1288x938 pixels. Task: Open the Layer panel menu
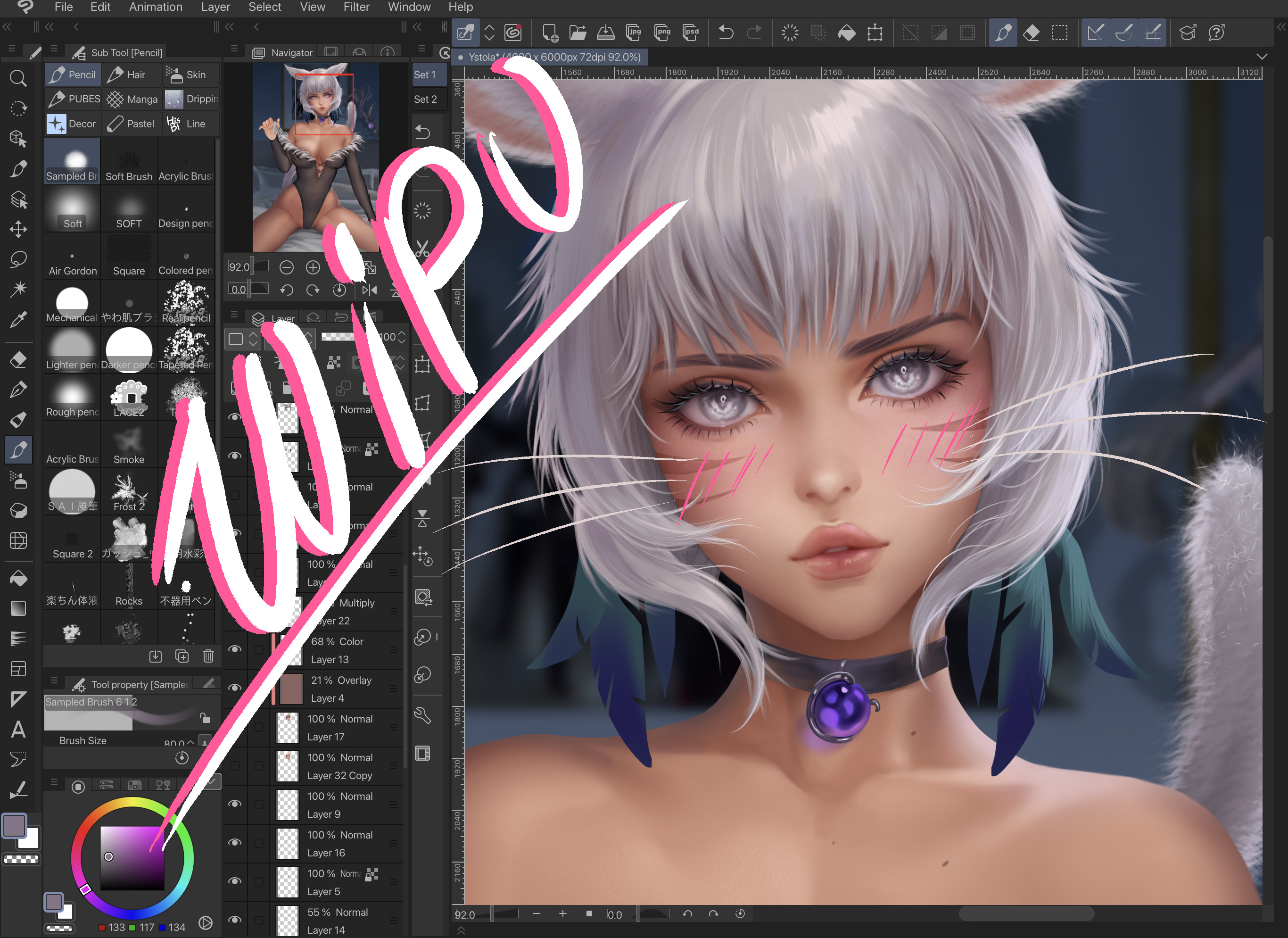[x=234, y=314]
